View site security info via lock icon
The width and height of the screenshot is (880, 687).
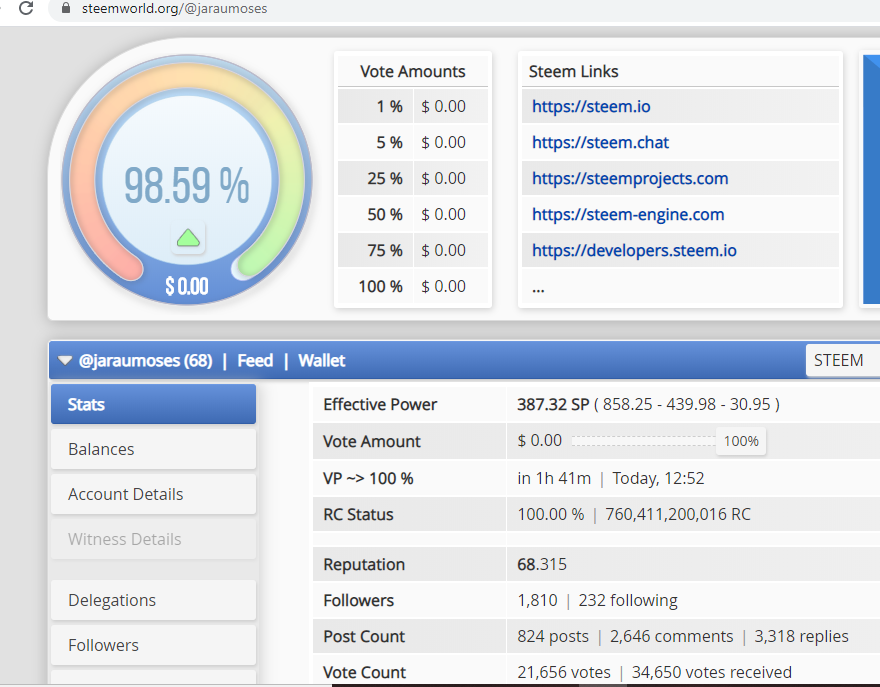coord(66,8)
